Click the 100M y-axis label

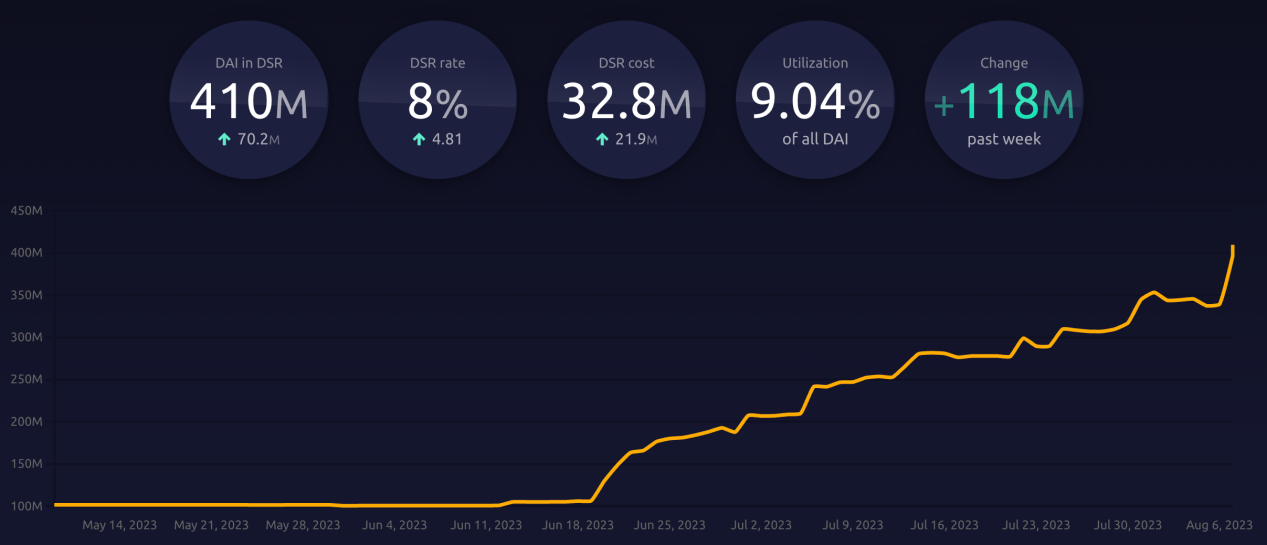point(26,506)
